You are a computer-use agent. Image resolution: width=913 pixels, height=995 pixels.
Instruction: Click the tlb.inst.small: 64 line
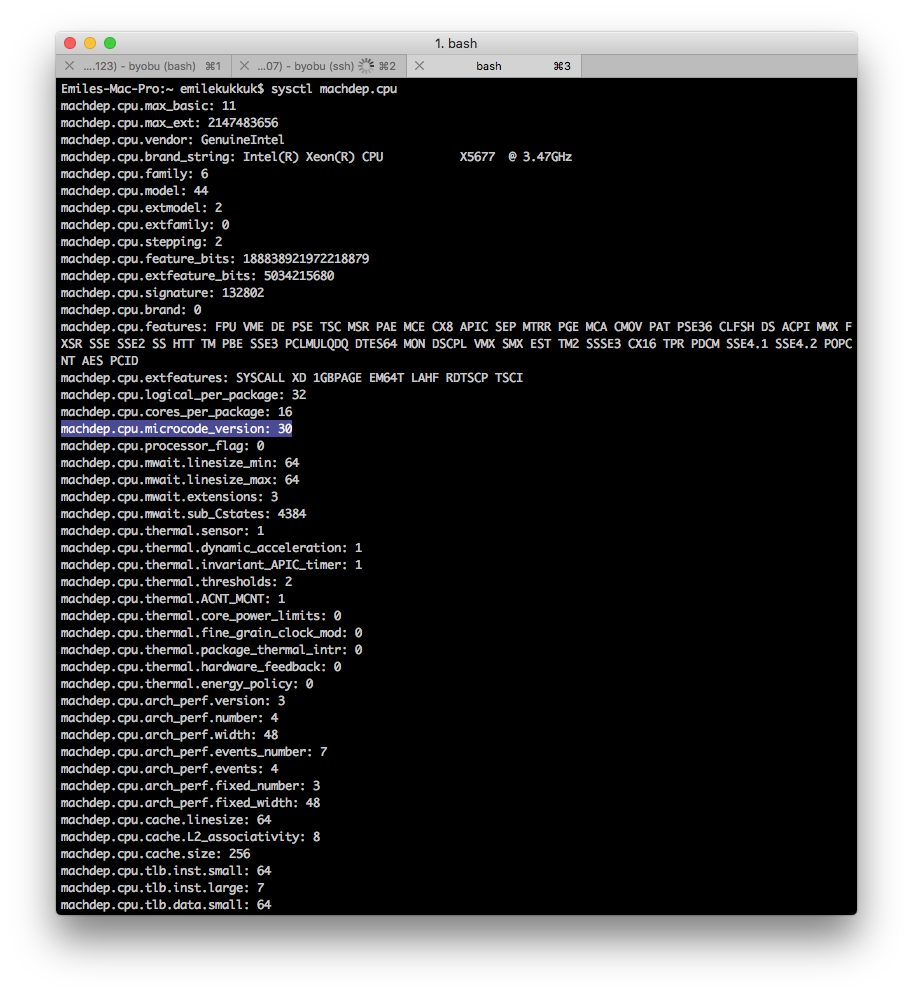166,871
